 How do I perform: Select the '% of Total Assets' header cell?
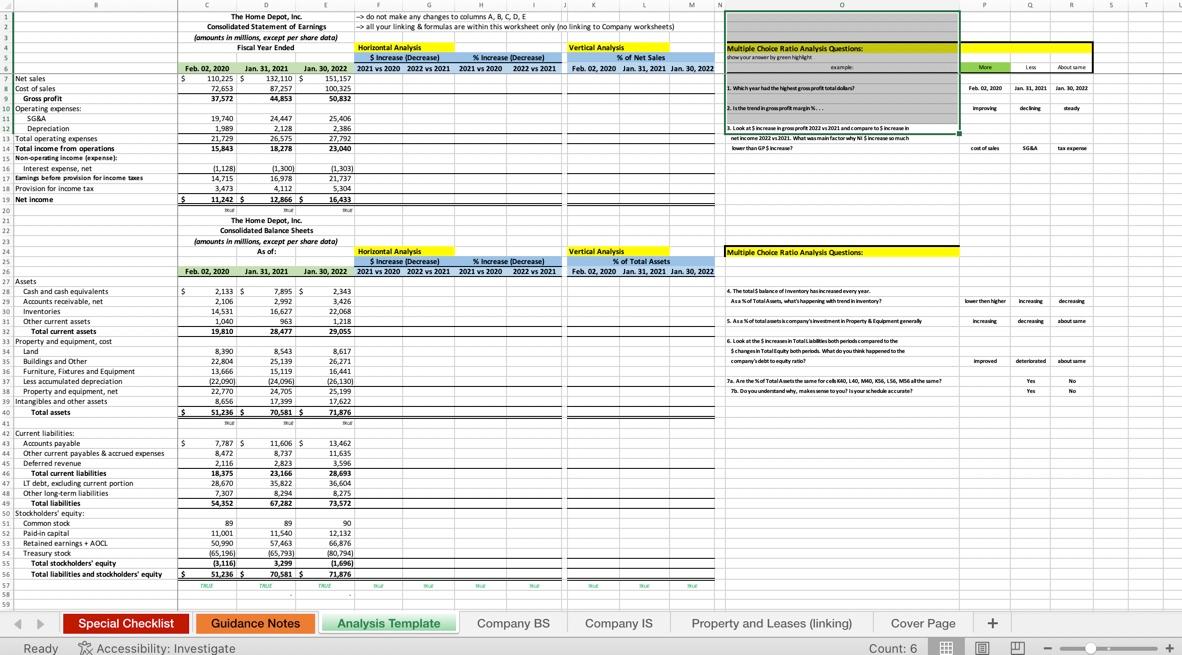click(641, 262)
